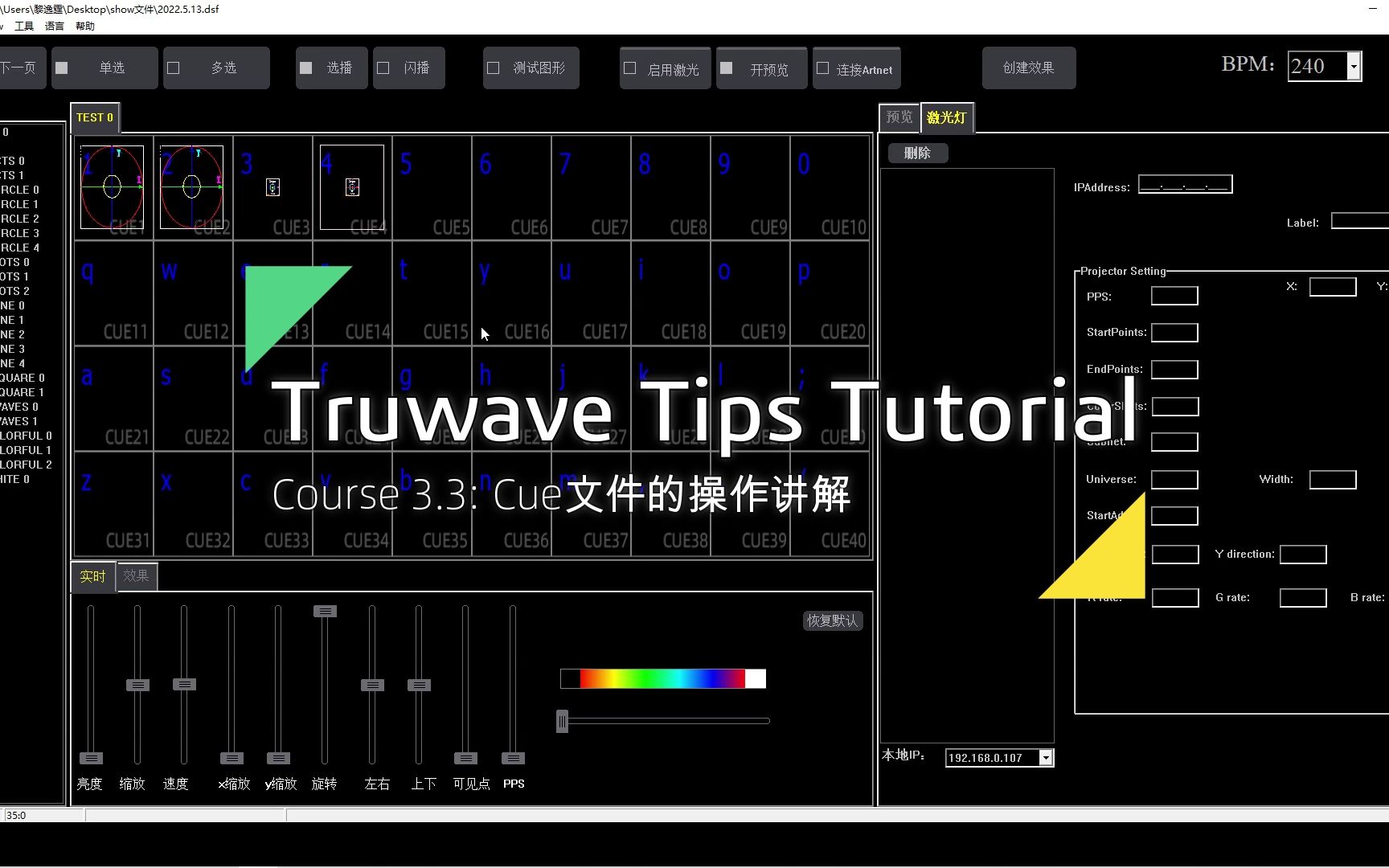
Task: Switch to the 激光灯 panel tab
Action: 947,117
